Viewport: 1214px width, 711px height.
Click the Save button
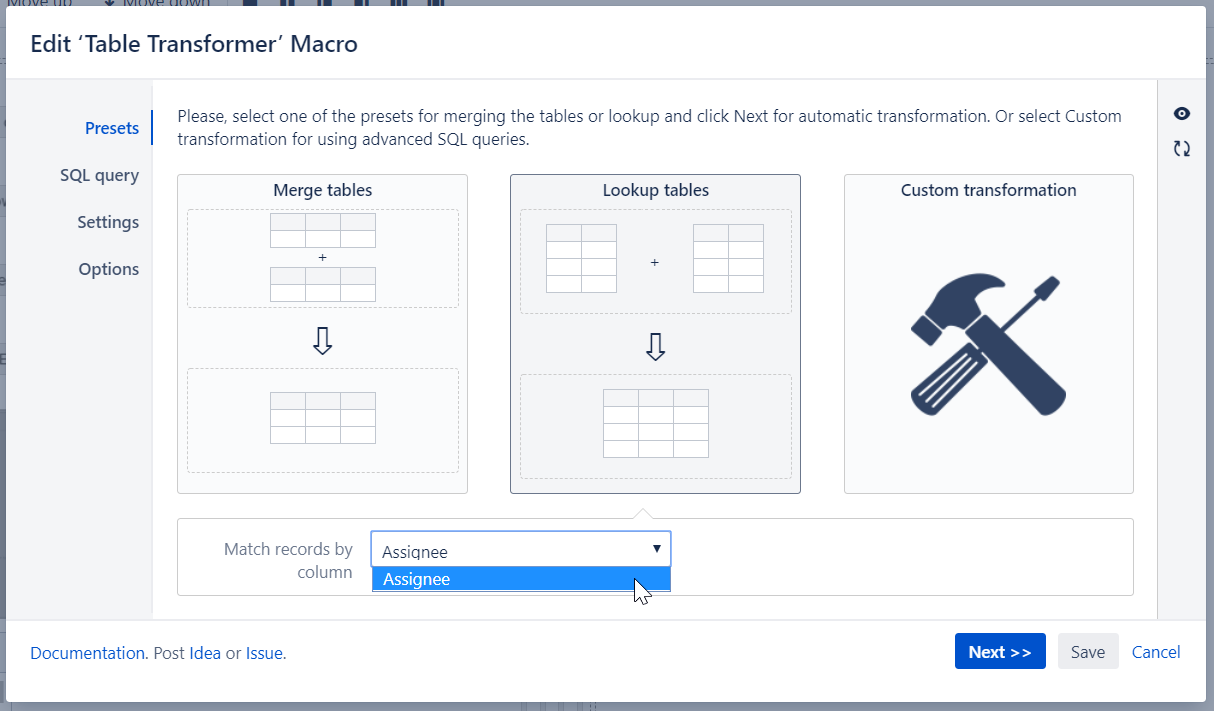pos(1087,652)
